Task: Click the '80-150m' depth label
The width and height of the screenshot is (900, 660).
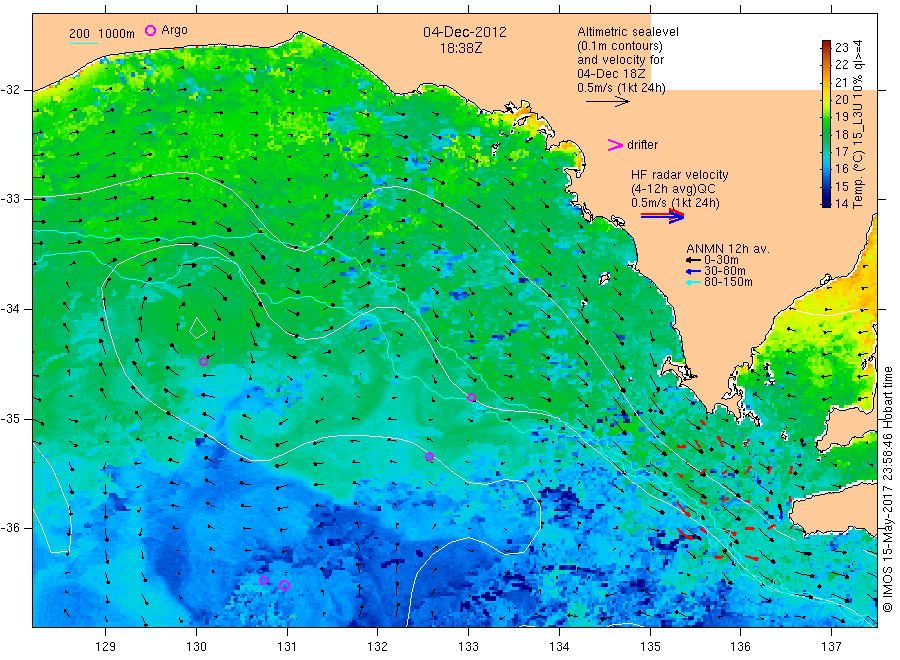Action: coord(728,282)
